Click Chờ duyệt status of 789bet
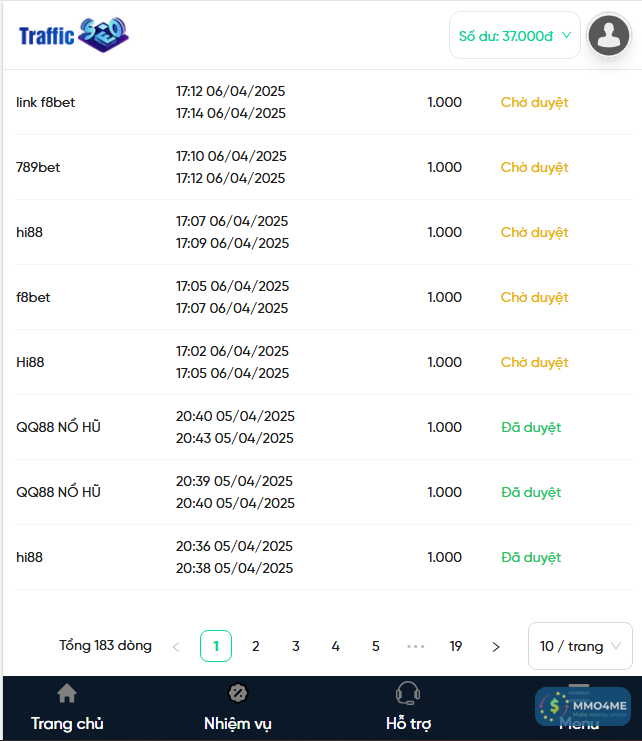The height and width of the screenshot is (741, 642). point(534,167)
